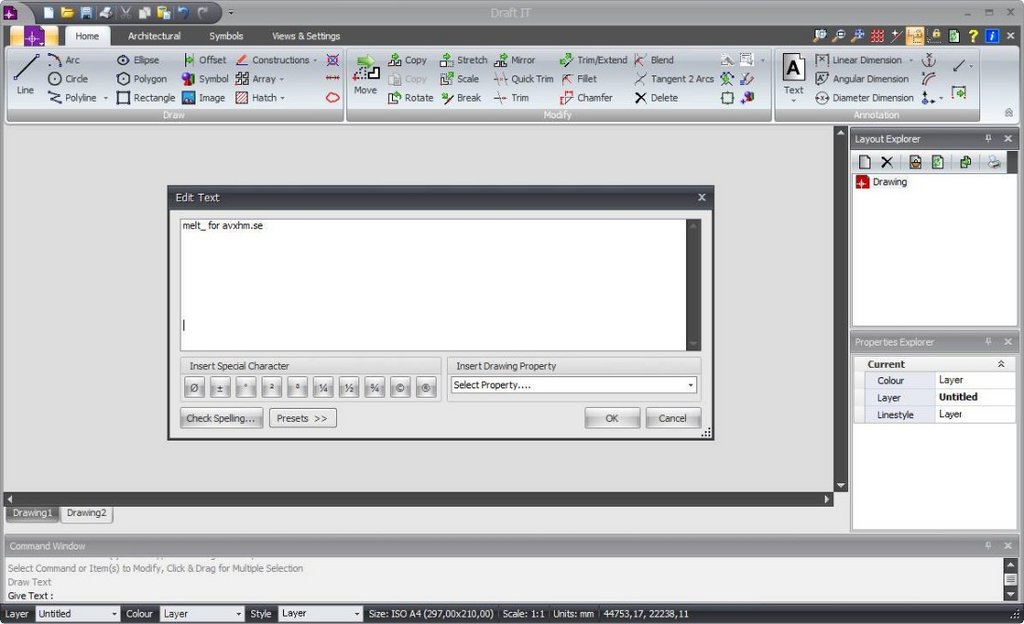Expand the Polyline options arrow

click(106, 98)
